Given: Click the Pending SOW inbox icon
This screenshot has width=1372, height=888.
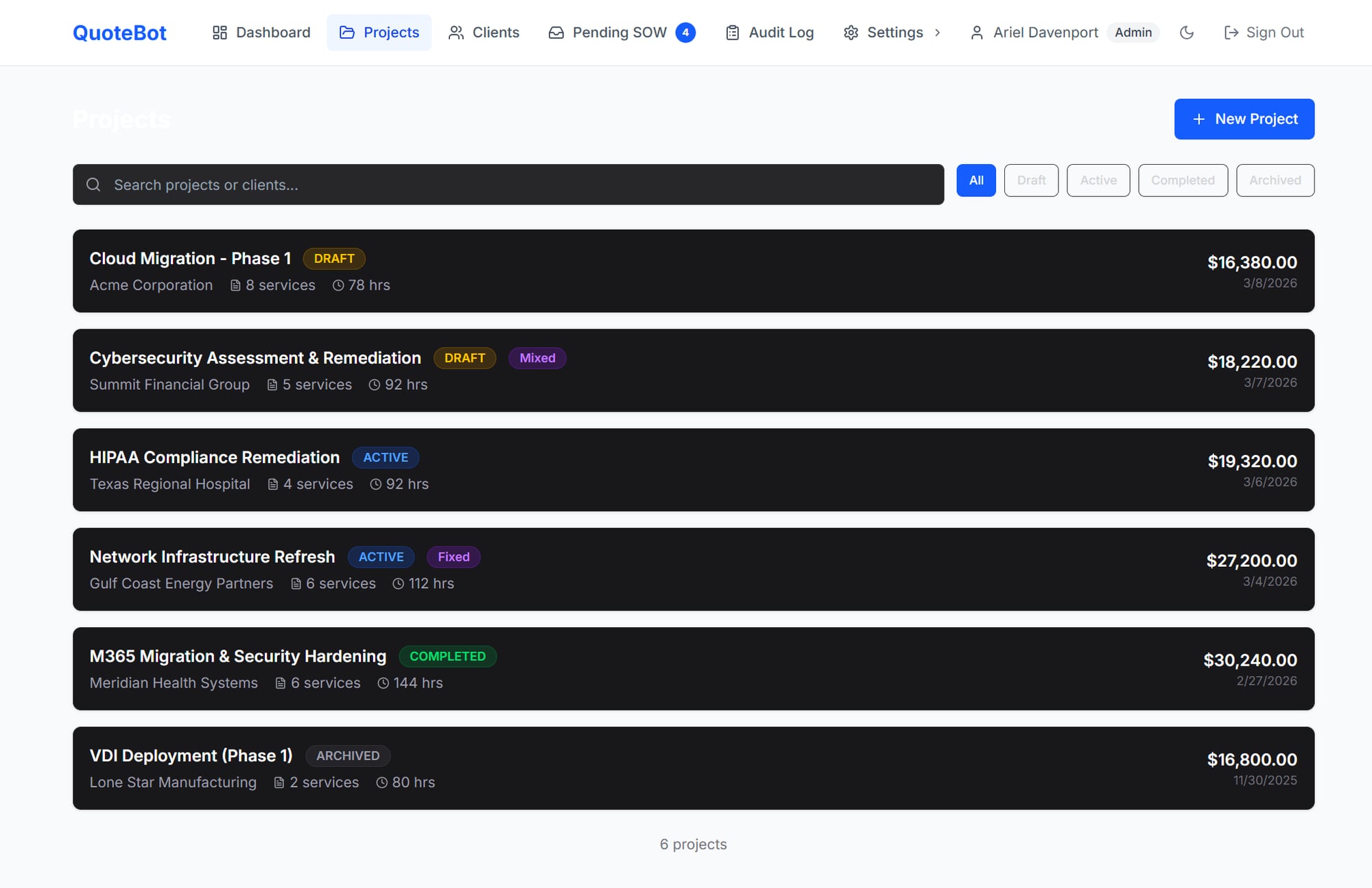Looking at the screenshot, I should (556, 32).
